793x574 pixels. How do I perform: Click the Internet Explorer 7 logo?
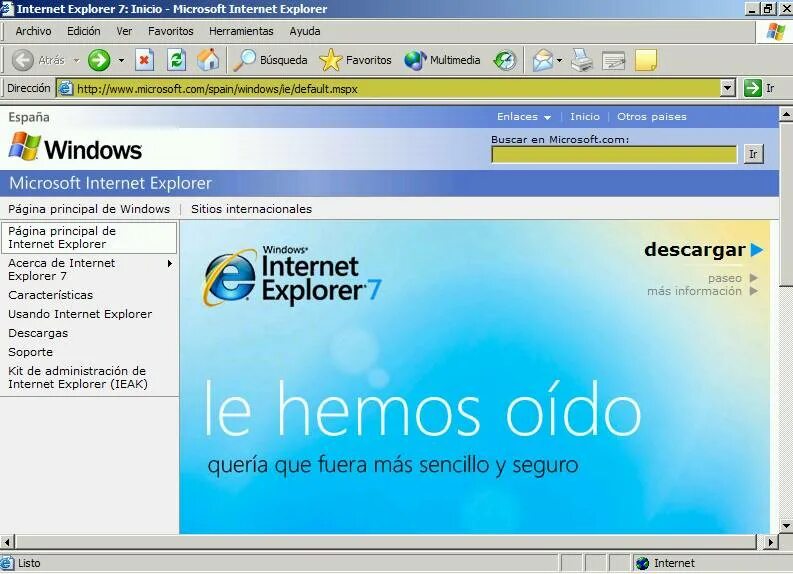click(292, 276)
